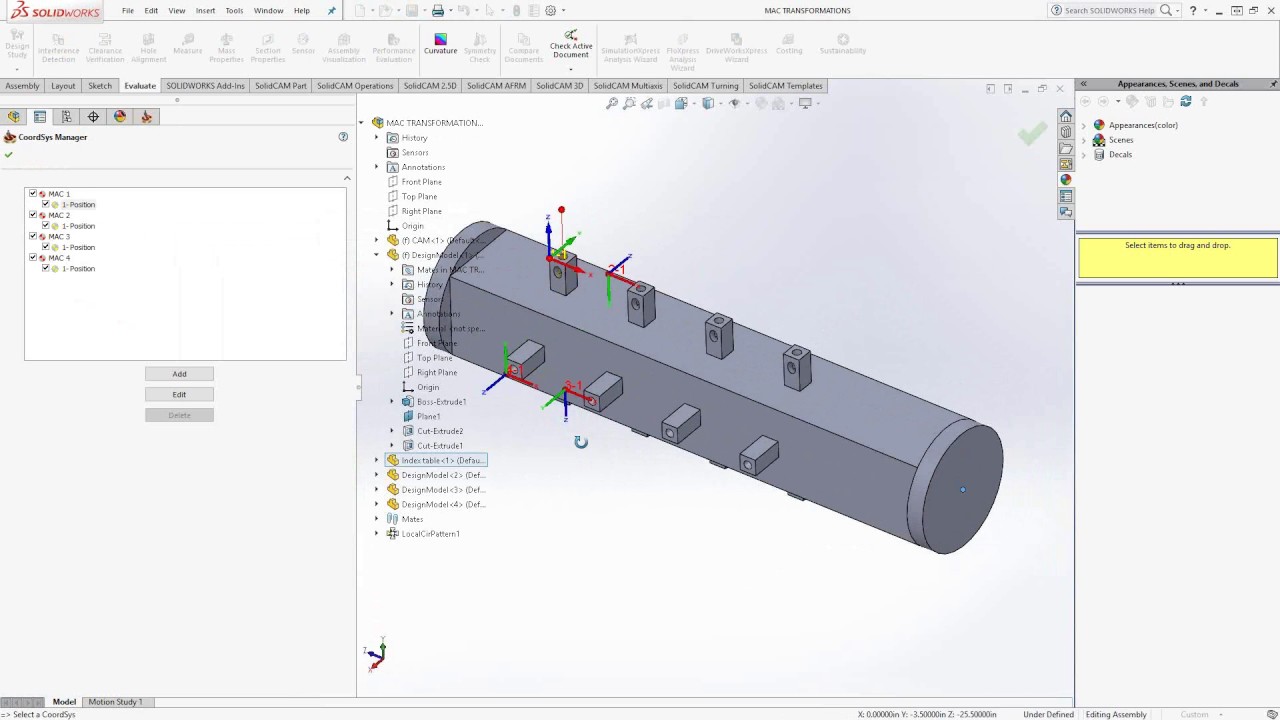Click the Curvature tool icon
This screenshot has height=720, width=1280.
tap(440, 44)
